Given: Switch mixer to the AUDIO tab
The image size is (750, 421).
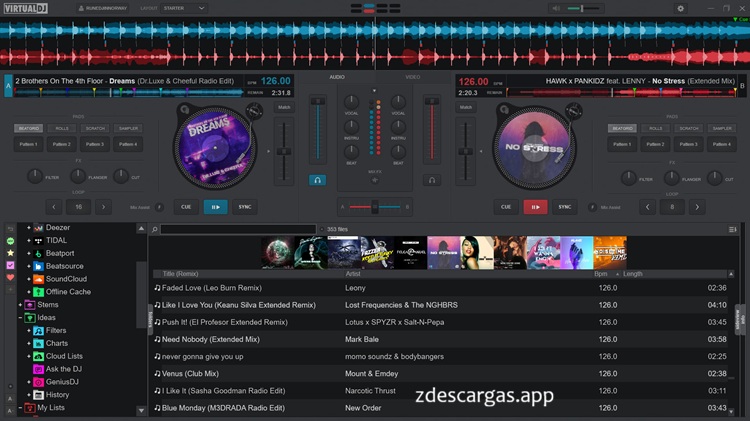Looking at the screenshot, I should (337, 77).
